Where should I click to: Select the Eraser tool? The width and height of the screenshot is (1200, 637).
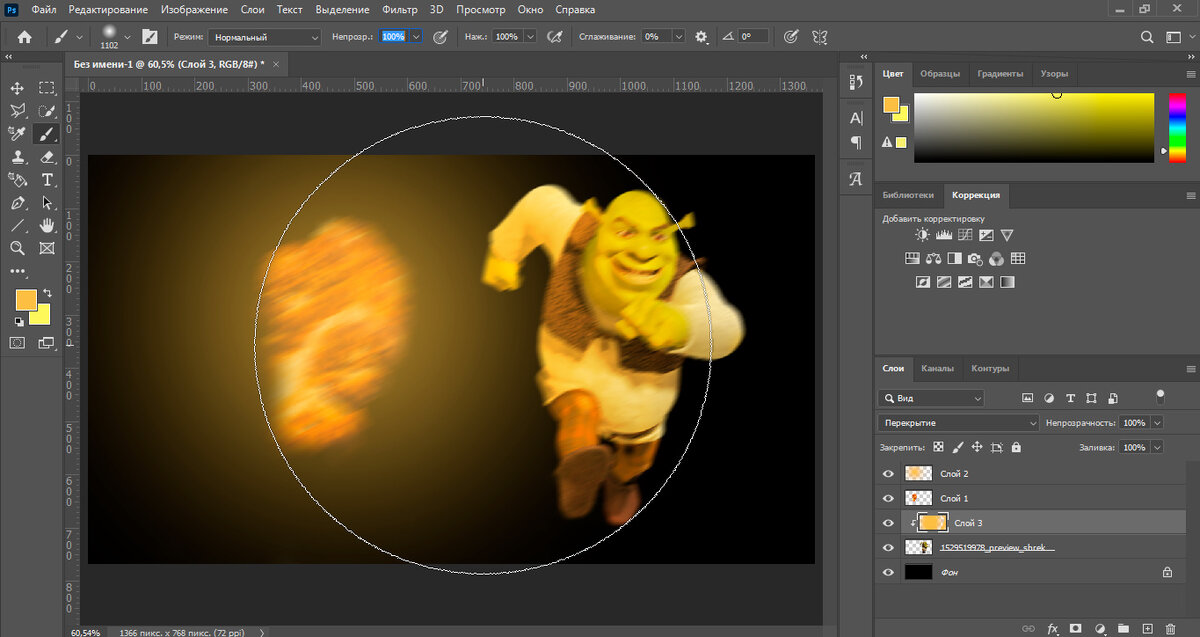pyautogui.click(x=46, y=157)
